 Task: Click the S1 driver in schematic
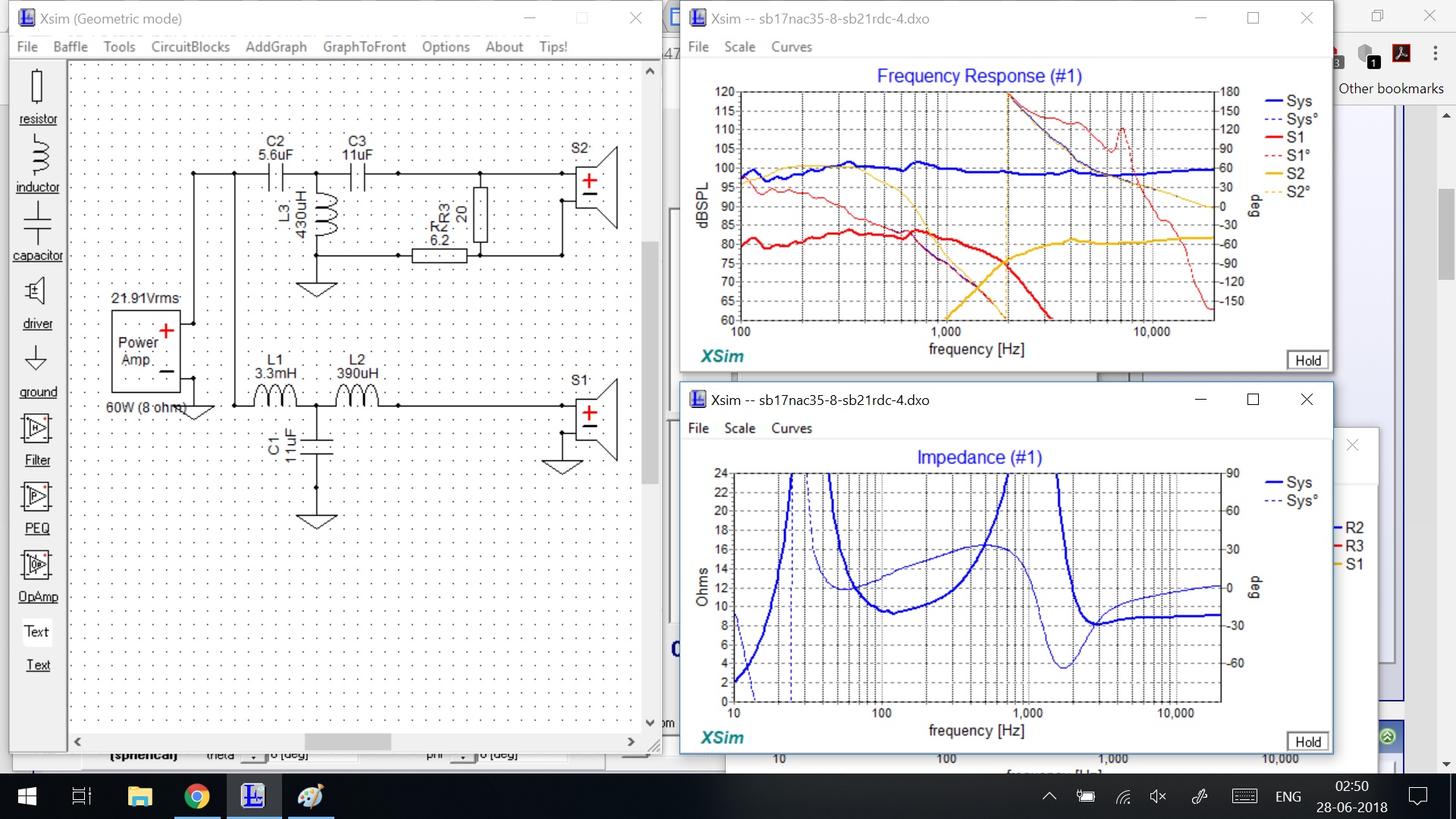click(x=597, y=419)
